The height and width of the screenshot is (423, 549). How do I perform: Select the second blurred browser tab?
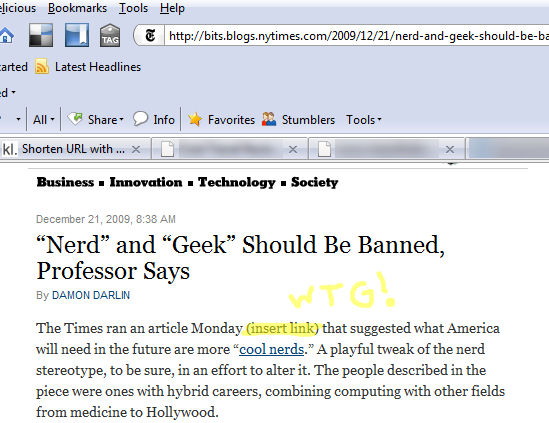point(230,150)
